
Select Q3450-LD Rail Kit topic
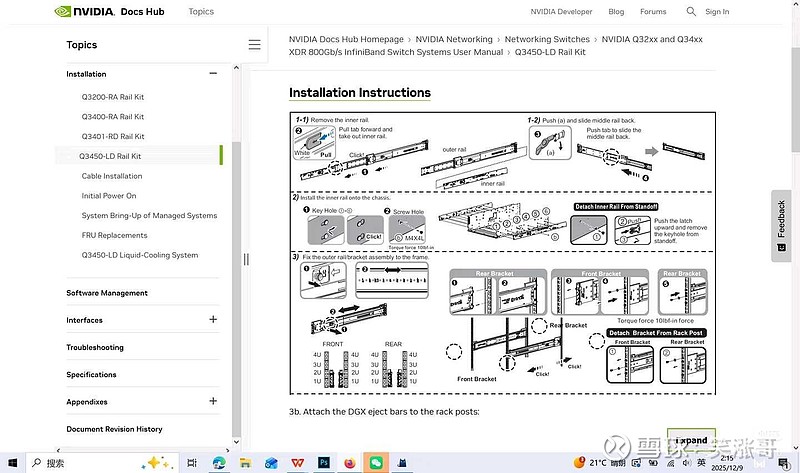110,156
